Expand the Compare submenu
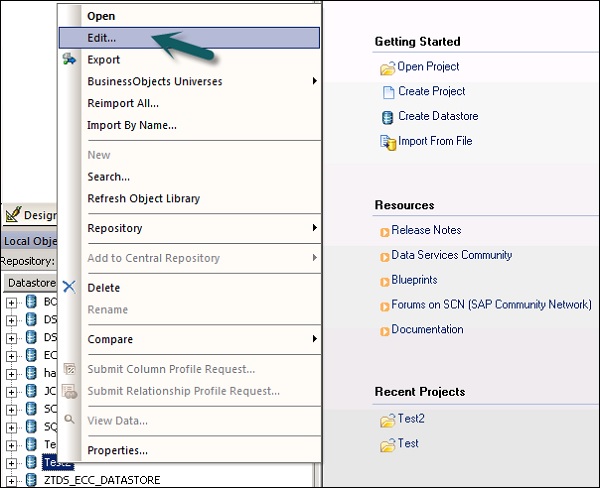Viewport: 600px width, 488px height. pyautogui.click(x=110, y=340)
